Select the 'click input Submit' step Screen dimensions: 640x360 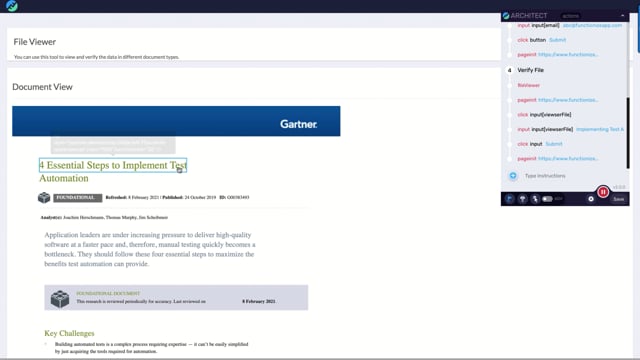pos(540,144)
